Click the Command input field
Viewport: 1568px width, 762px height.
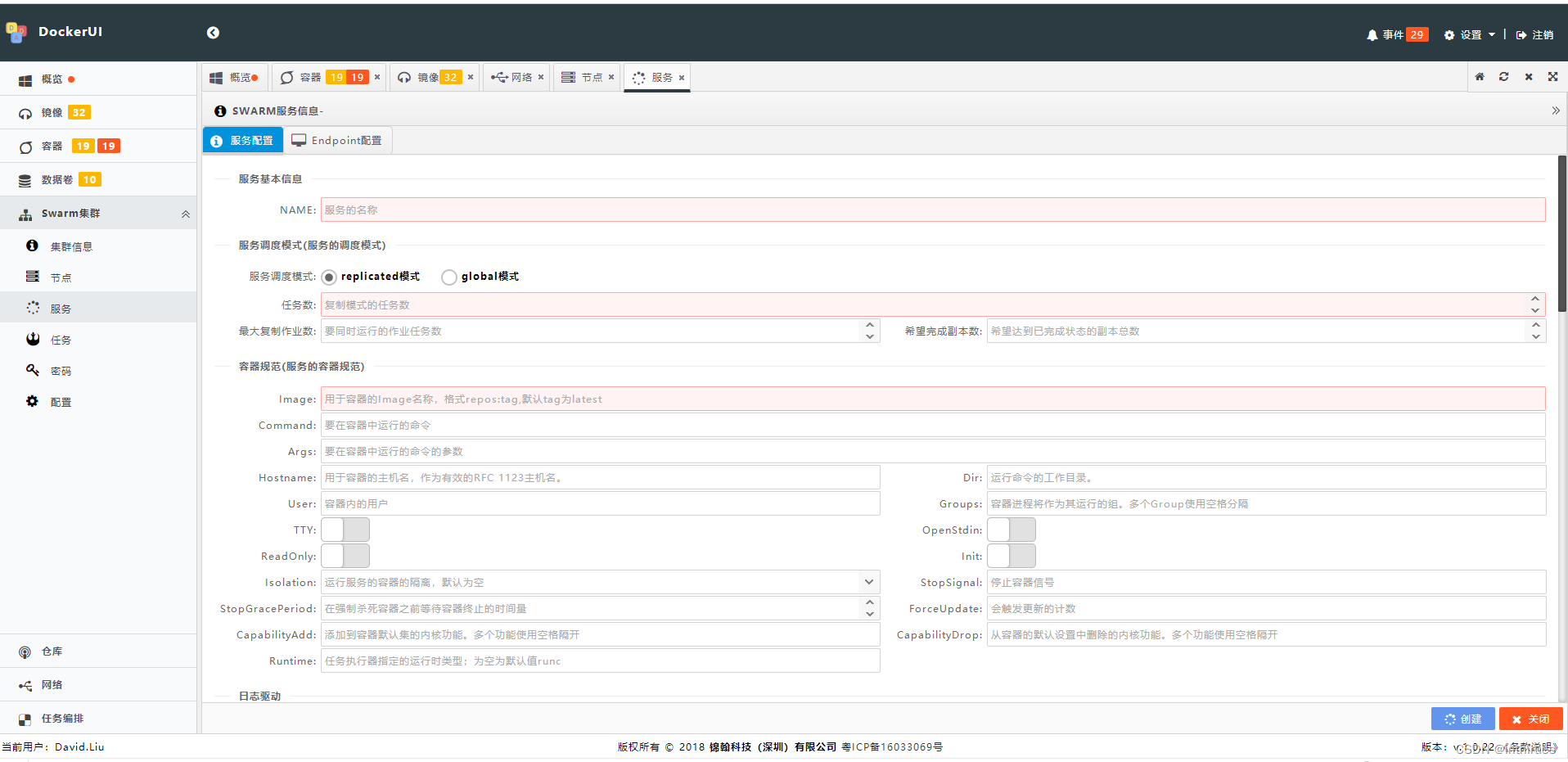tap(933, 426)
